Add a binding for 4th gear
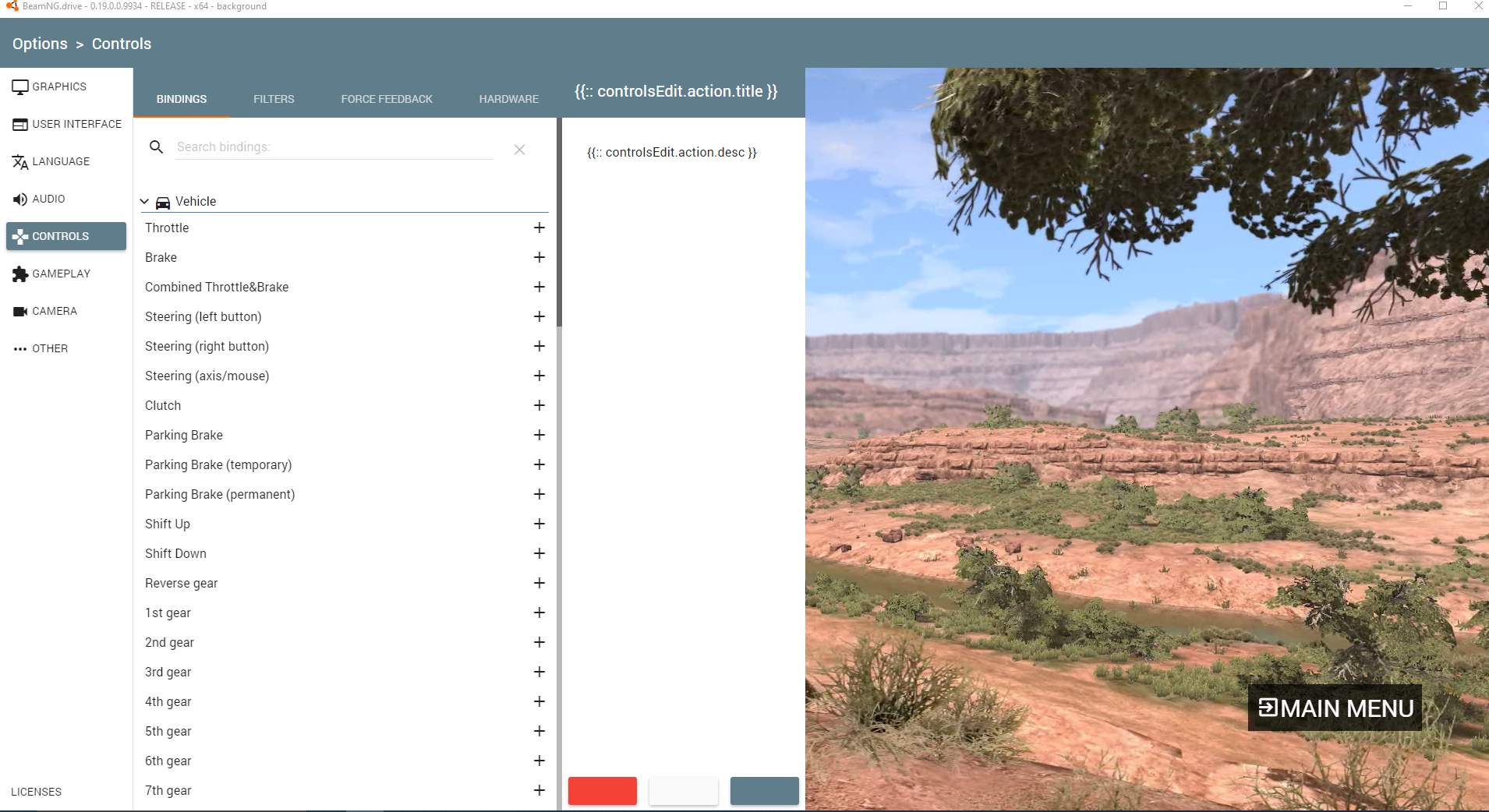 pos(539,701)
